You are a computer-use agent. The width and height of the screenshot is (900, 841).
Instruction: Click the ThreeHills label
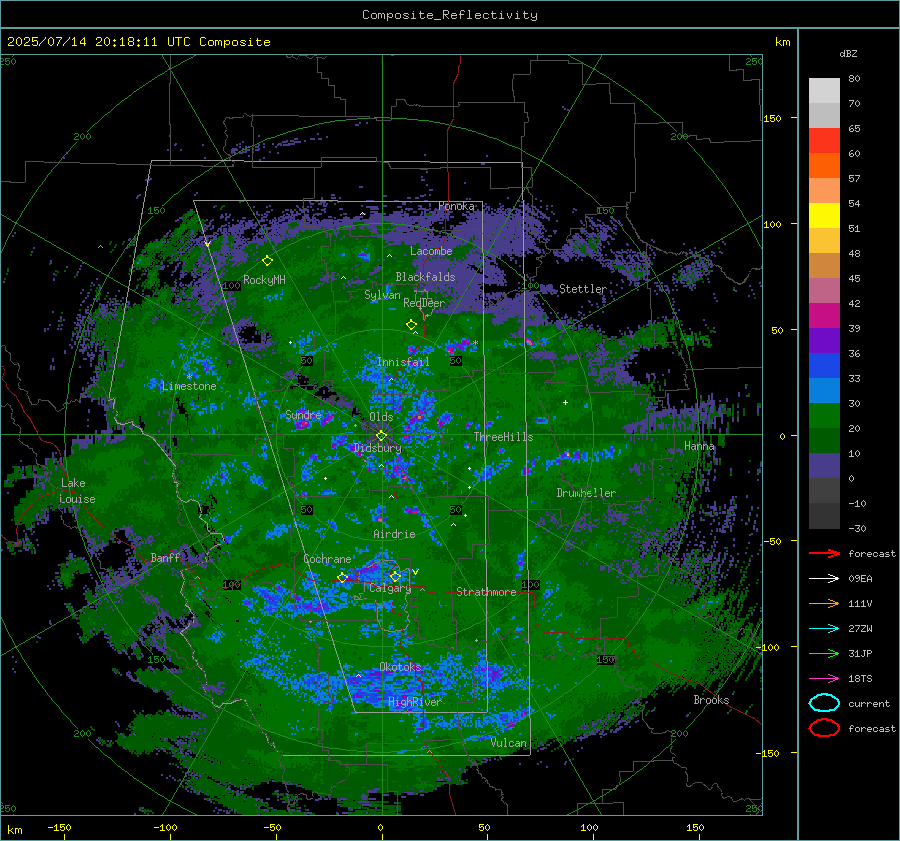(503, 437)
